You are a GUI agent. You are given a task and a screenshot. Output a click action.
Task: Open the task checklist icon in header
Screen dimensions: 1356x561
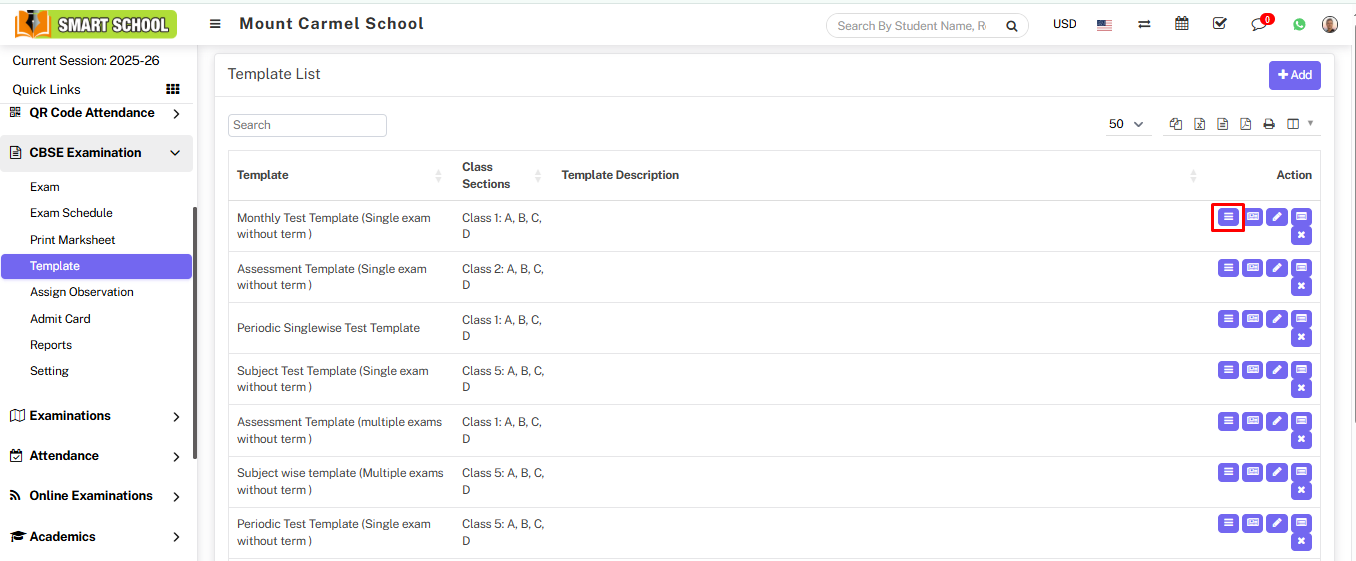pos(1219,24)
